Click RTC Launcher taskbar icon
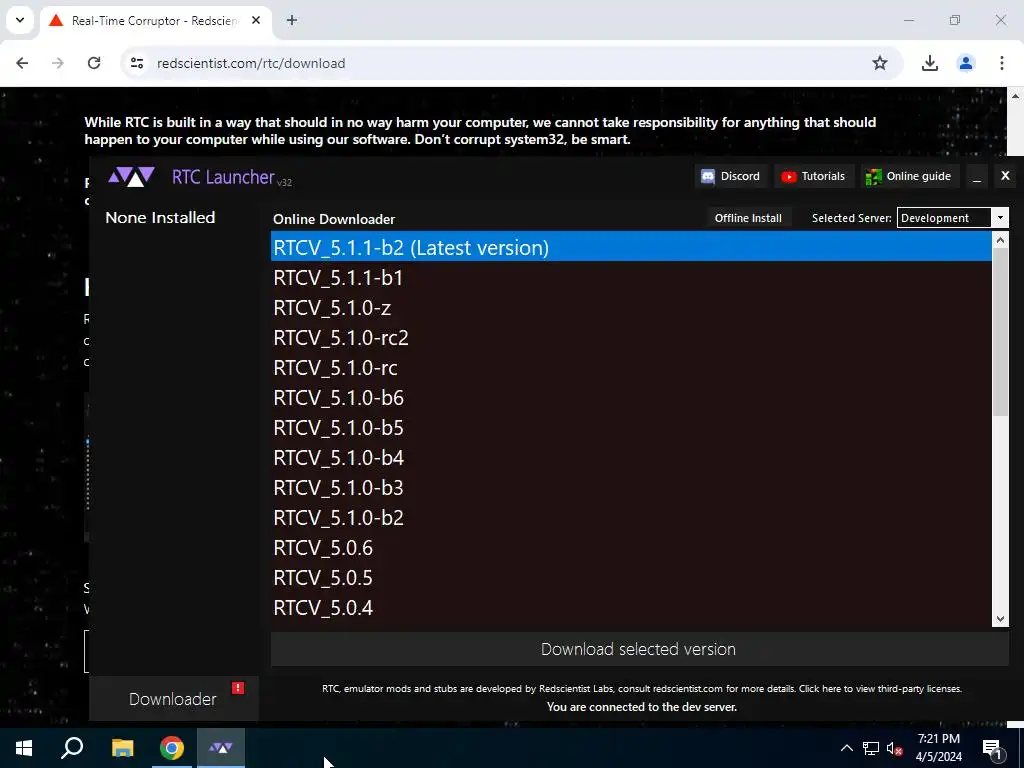Screen dimensions: 1024x768 click(221, 748)
